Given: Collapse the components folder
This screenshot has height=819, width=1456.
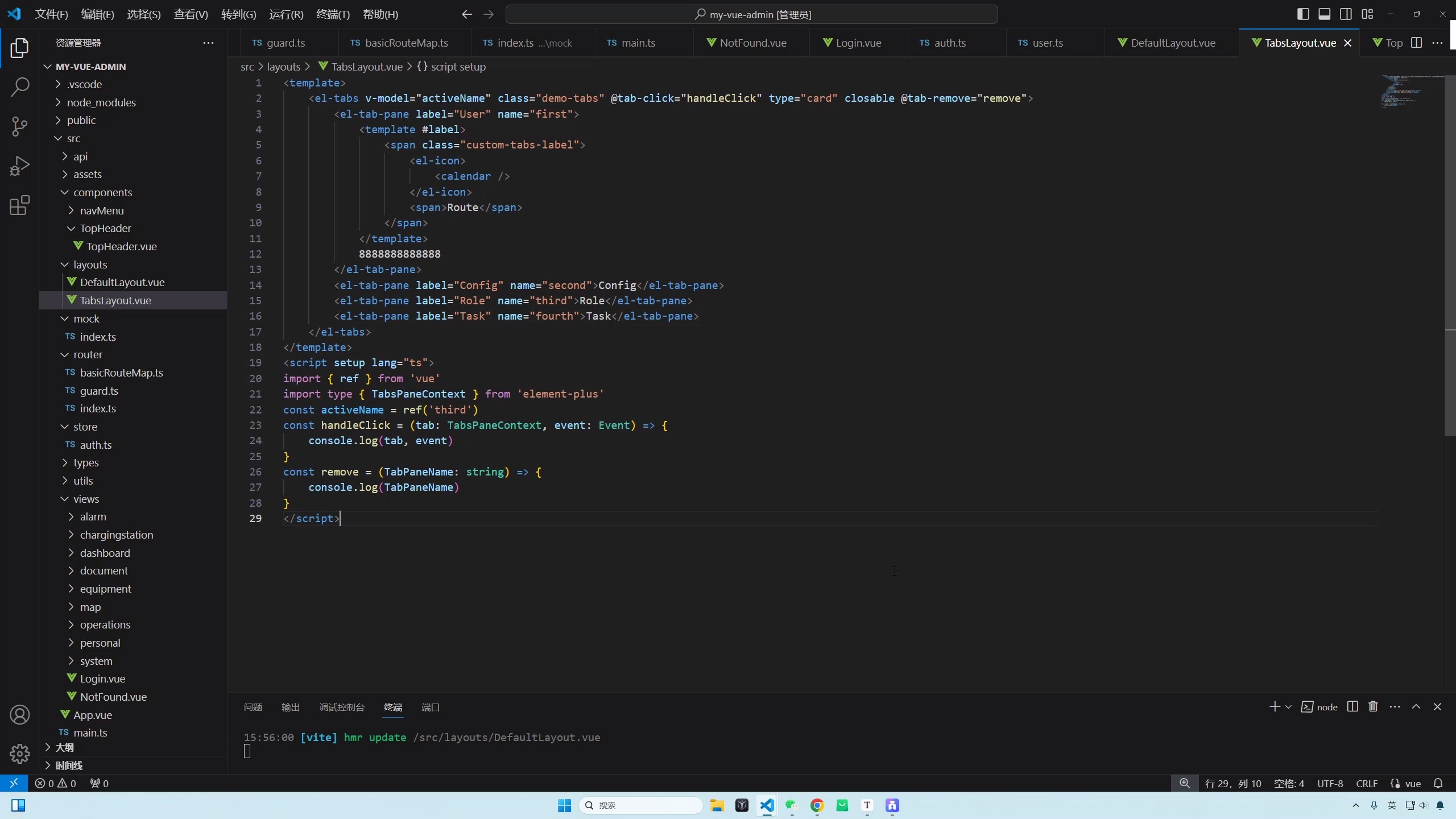Looking at the screenshot, I should point(102,192).
